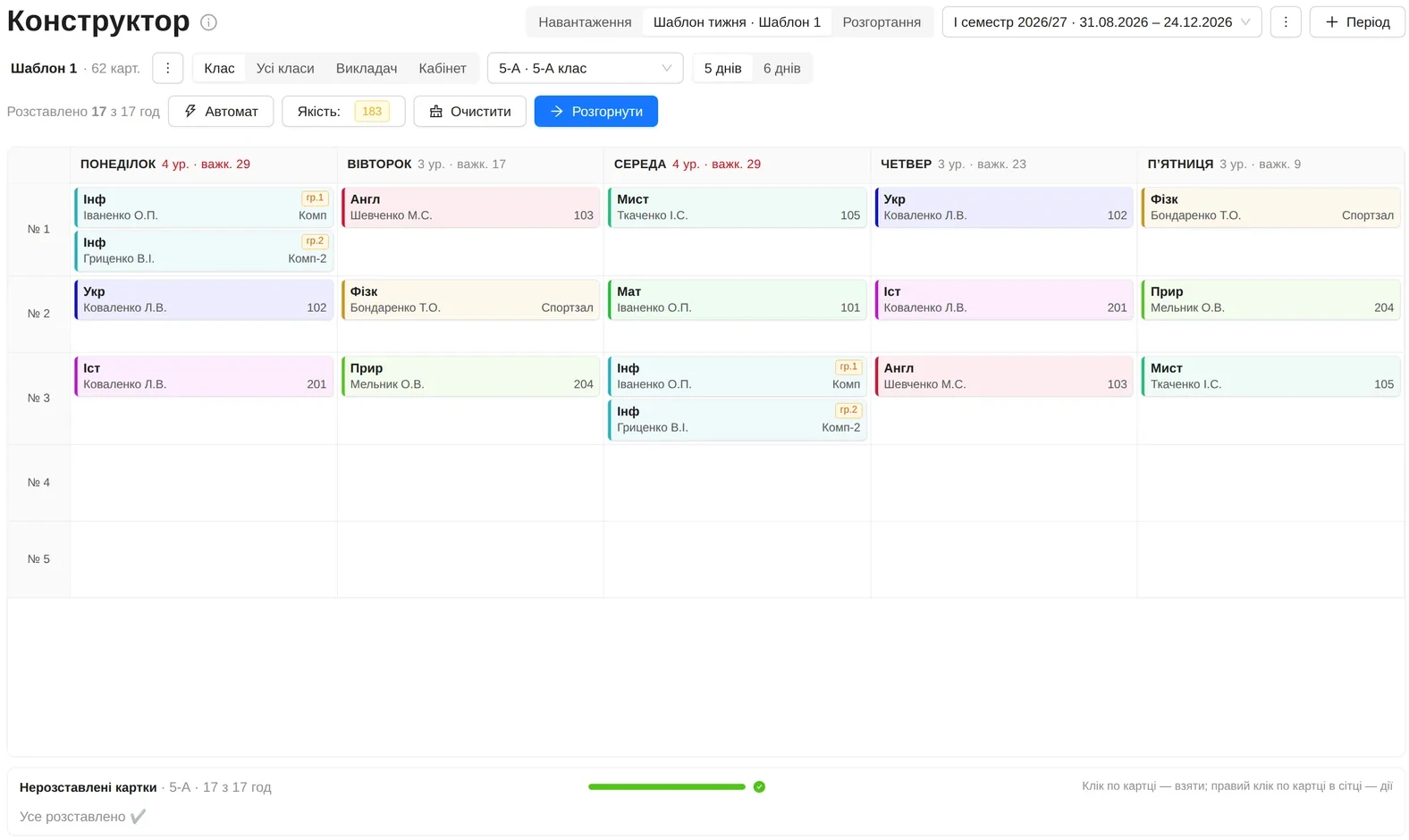
Task: Click the placement progress bar
Action: (x=666, y=786)
